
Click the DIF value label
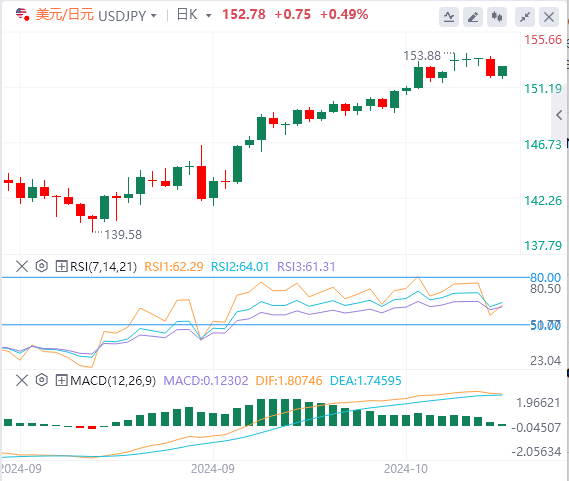click(289, 381)
